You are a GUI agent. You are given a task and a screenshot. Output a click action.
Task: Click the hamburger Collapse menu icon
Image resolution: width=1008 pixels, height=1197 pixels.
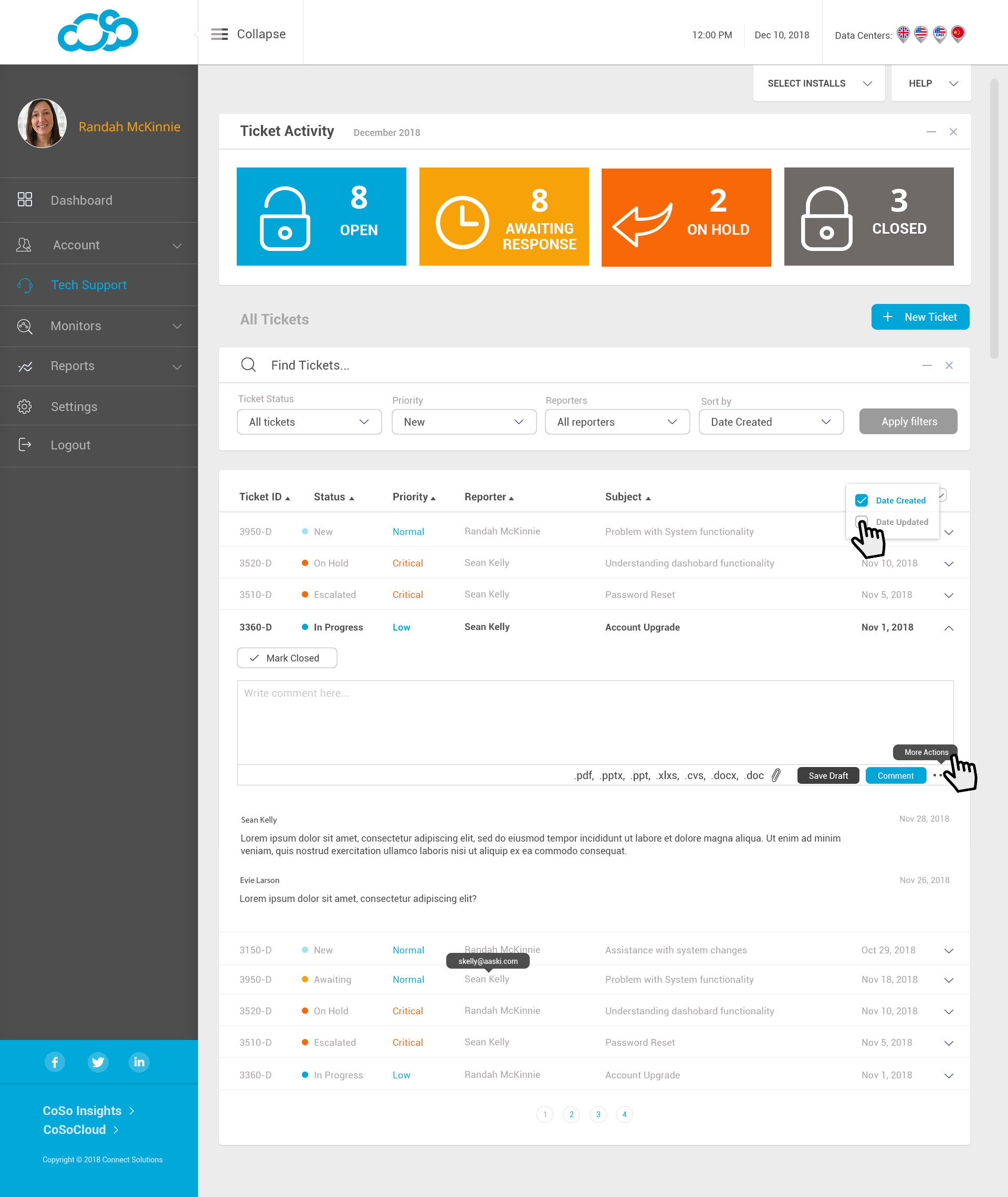coord(219,34)
